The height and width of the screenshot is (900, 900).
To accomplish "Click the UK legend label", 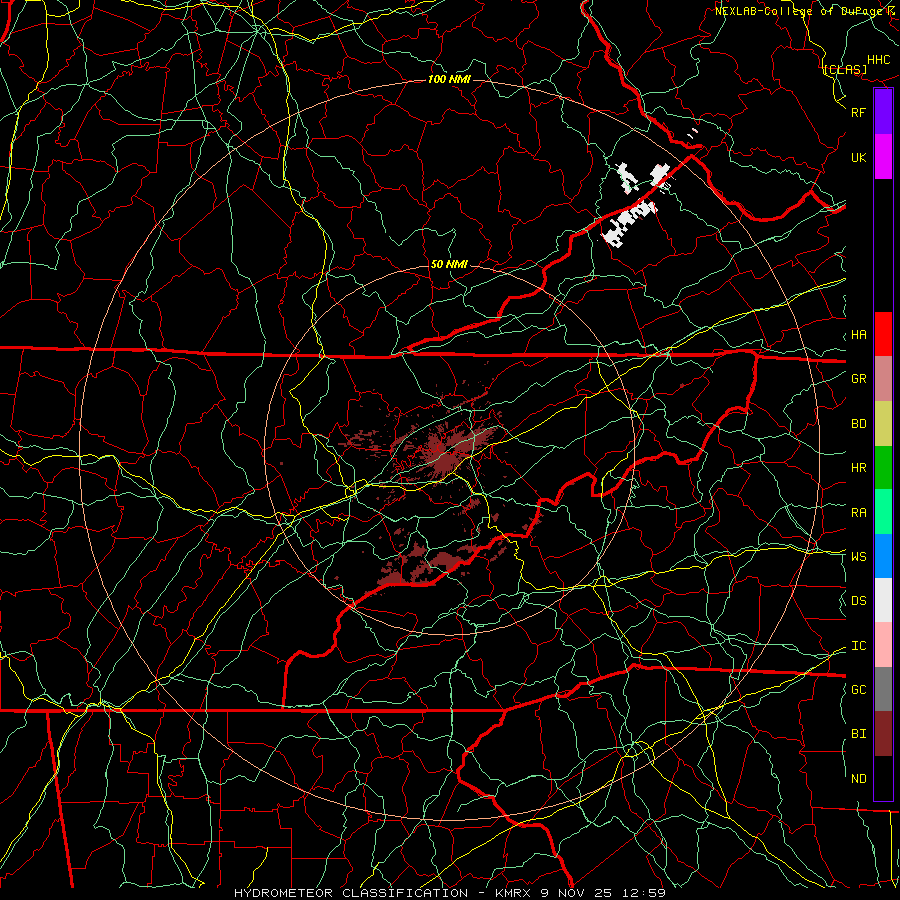I will 859,157.
